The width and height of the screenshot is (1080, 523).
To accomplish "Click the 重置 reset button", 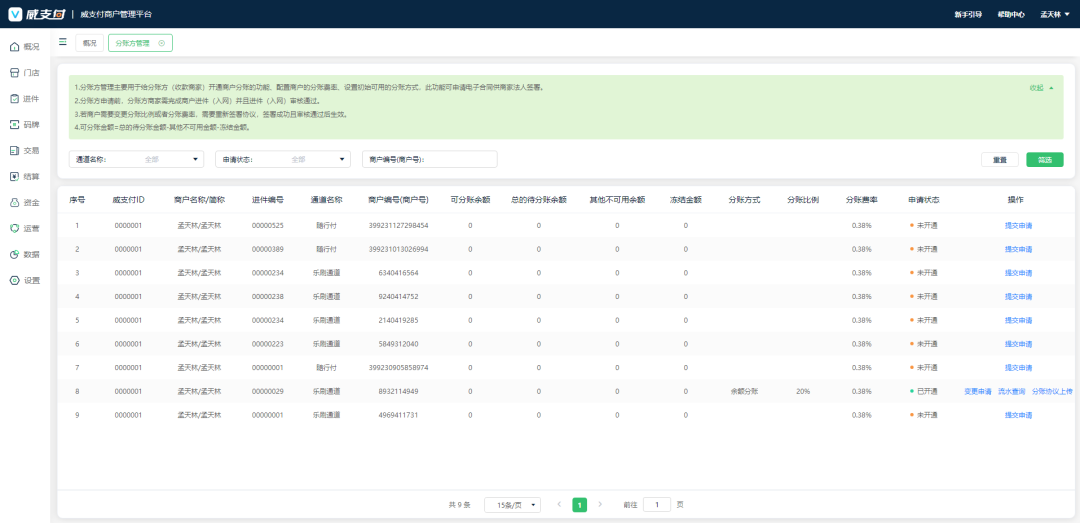I will pyautogui.click(x=999, y=160).
